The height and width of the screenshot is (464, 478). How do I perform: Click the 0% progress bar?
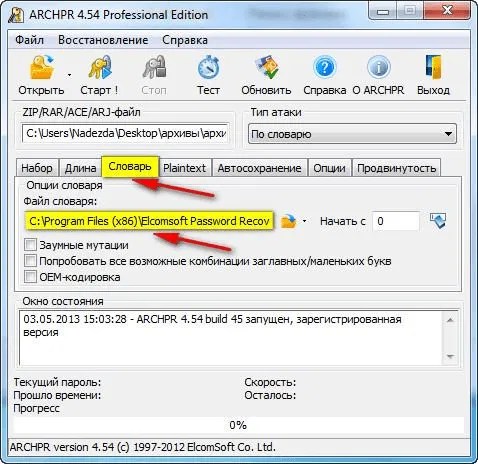238,425
